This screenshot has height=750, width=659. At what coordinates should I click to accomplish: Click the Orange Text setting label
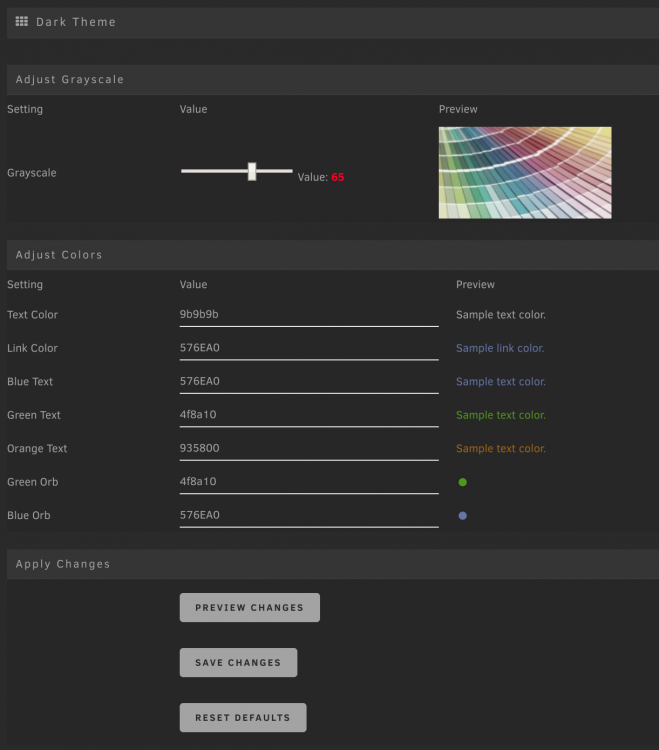(x=37, y=449)
